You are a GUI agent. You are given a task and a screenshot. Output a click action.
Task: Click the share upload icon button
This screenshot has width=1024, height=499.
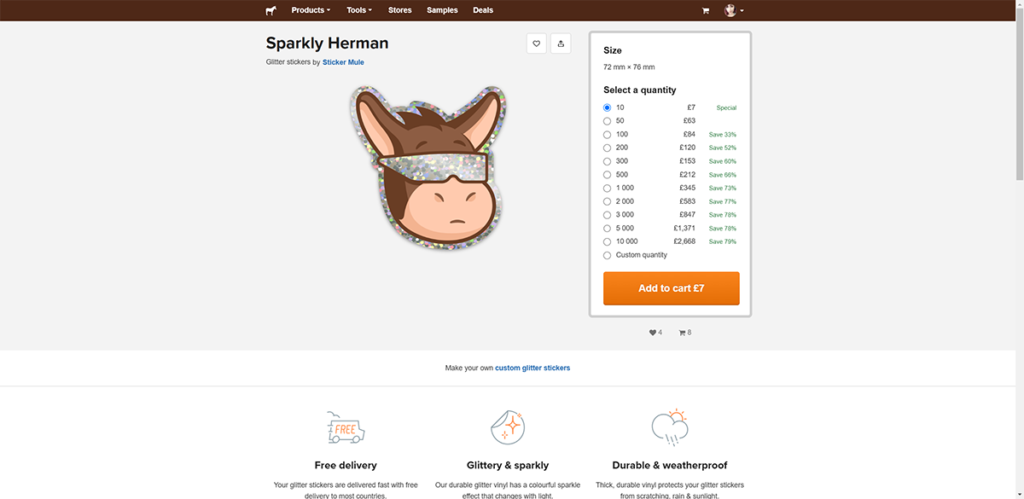pos(561,44)
